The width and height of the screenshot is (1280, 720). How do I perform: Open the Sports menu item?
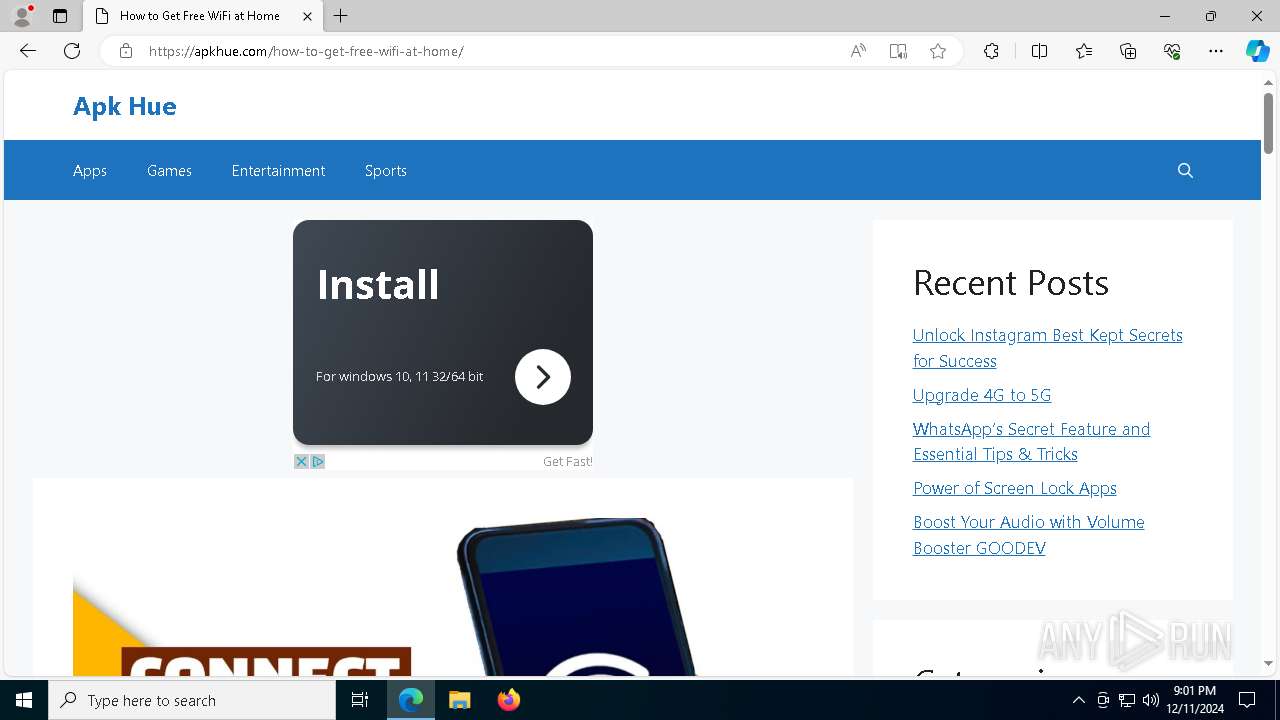(386, 171)
